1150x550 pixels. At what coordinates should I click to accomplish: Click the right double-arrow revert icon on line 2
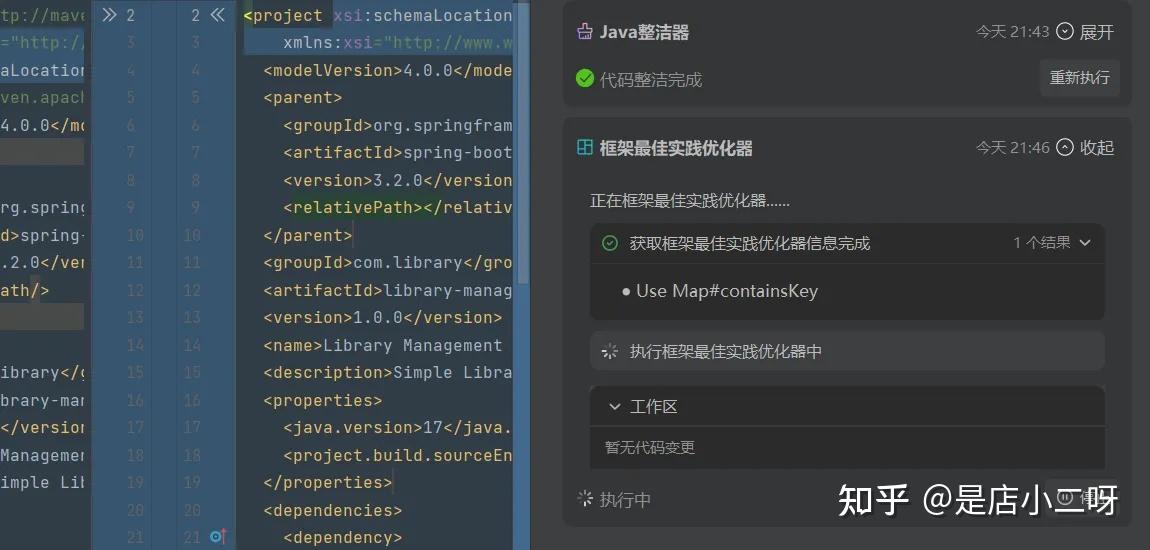[x=217, y=15]
